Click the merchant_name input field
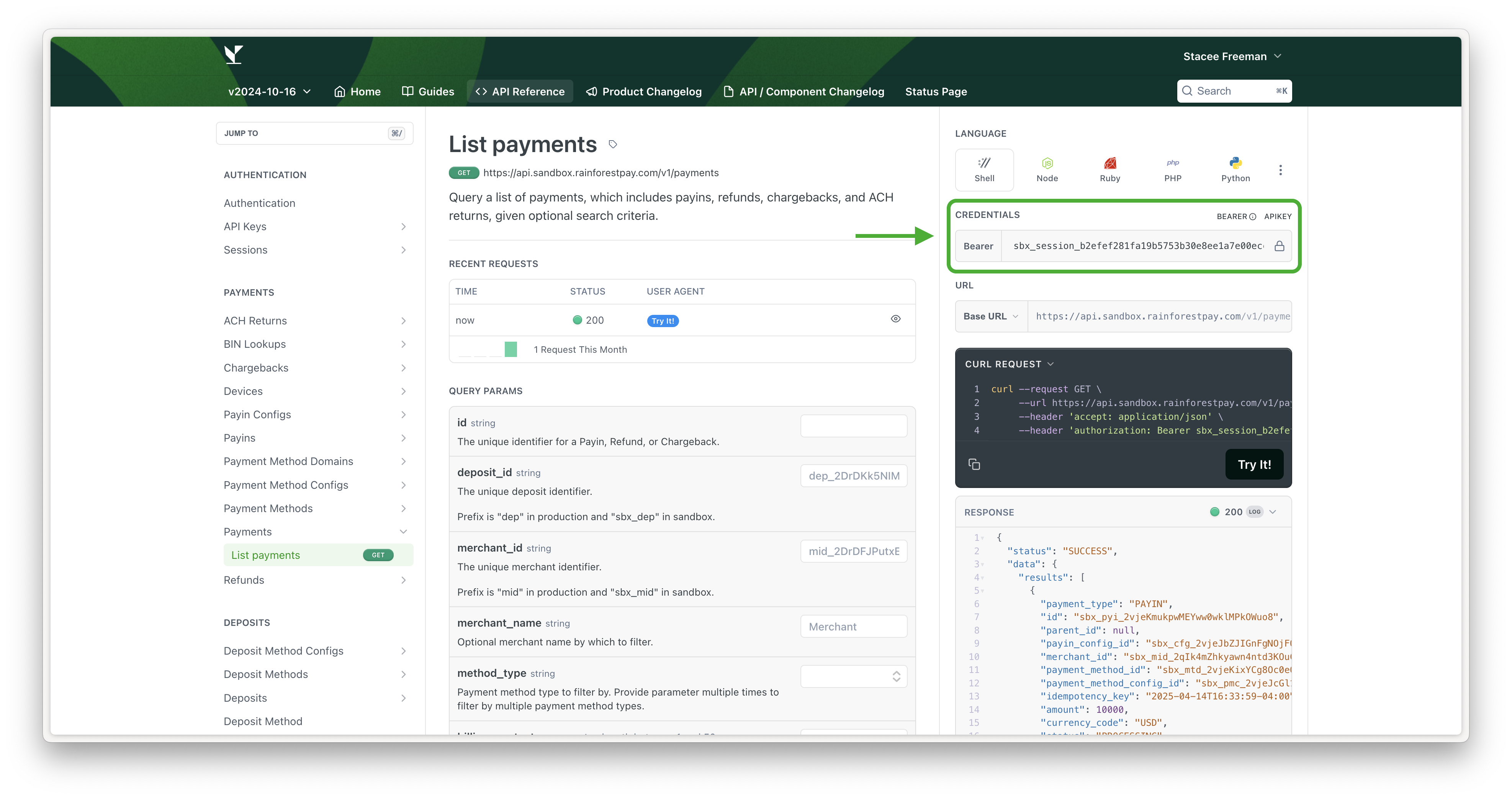 pyautogui.click(x=853, y=627)
